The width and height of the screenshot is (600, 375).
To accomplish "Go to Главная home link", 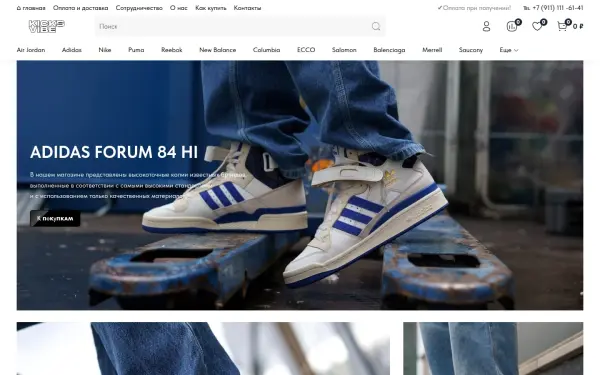I will coord(31,8).
